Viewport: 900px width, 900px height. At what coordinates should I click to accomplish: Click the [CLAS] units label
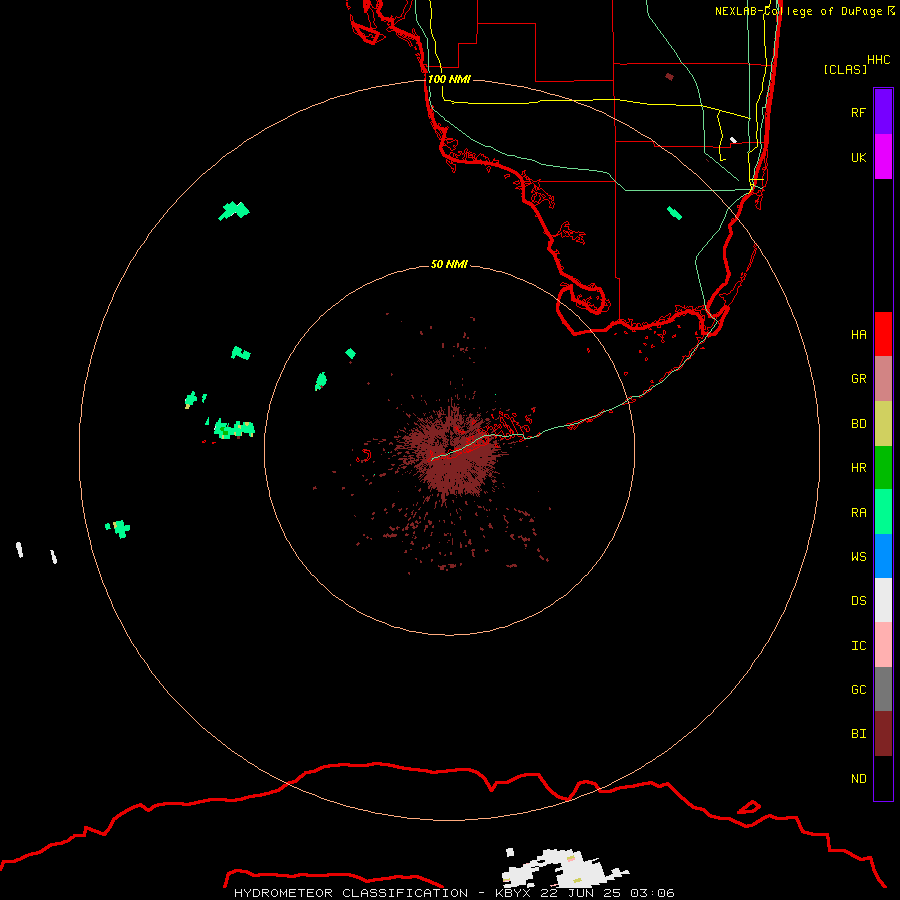[845, 69]
